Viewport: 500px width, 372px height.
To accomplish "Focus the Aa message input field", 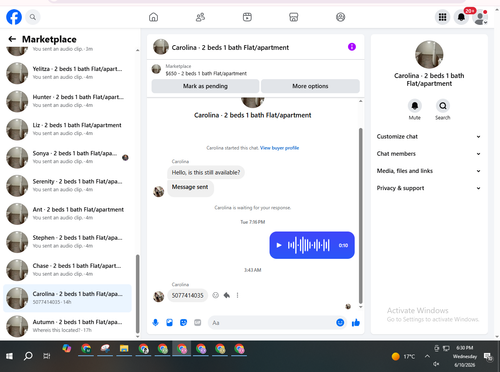I will (x=272, y=323).
